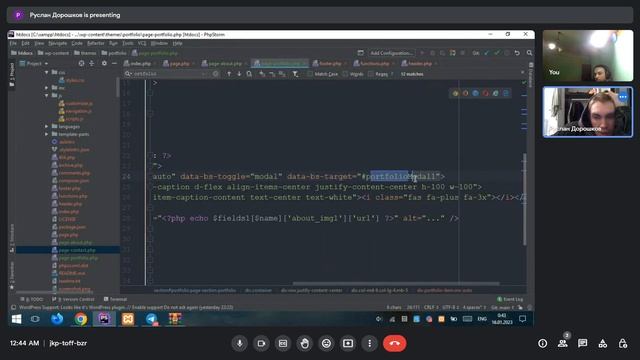Click the undo/revert arrow in PhpStorm toolbar
The height and width of the screenshot is (360, 640).
[517, 53]
